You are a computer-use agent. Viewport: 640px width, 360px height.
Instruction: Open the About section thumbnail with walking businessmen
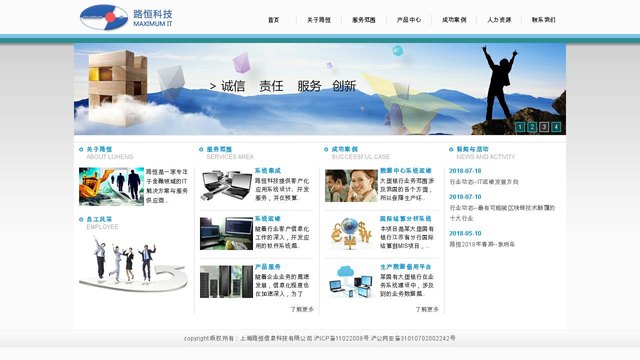[111, 186]
